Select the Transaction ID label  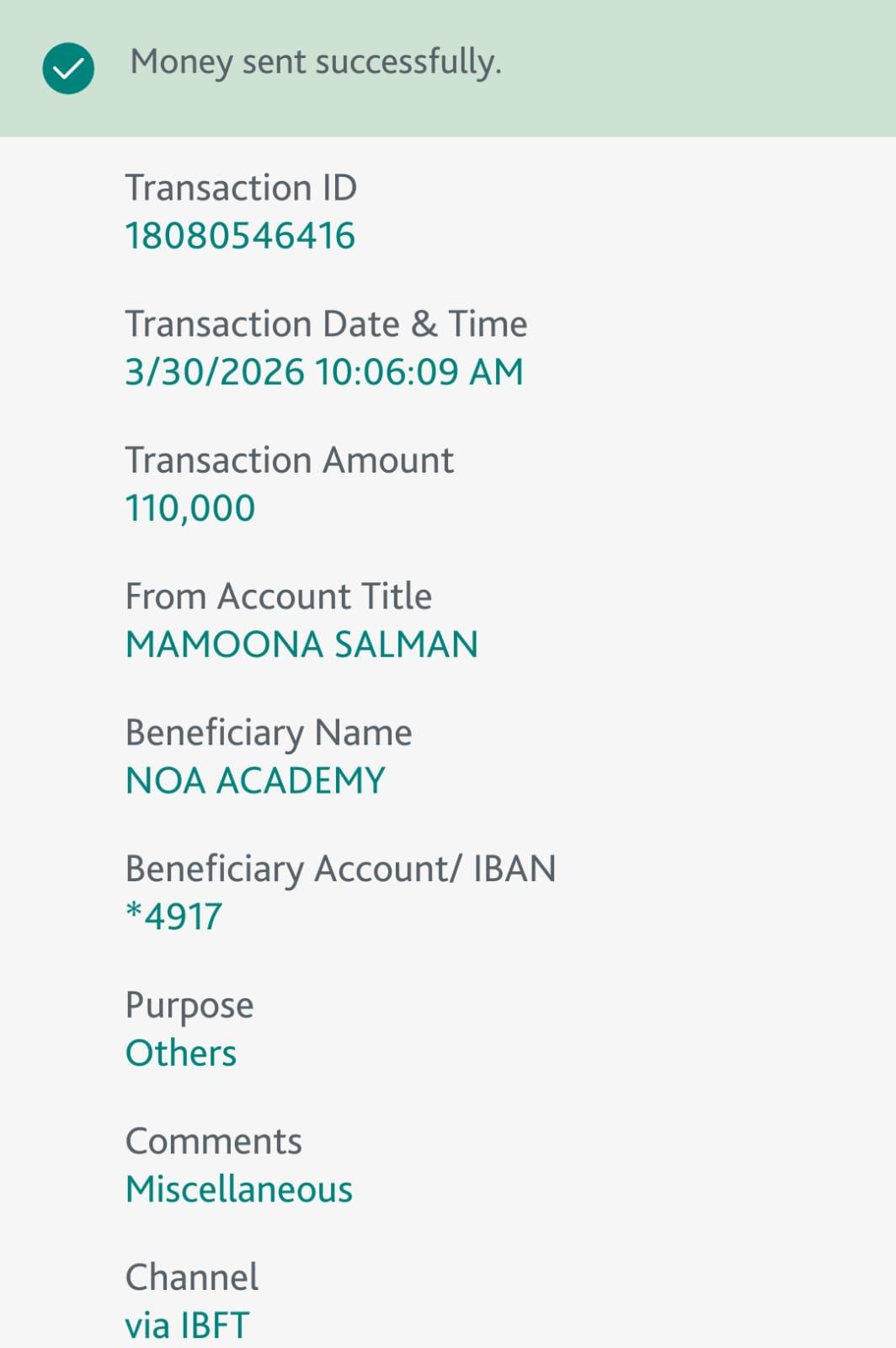(x=241, y=187)
